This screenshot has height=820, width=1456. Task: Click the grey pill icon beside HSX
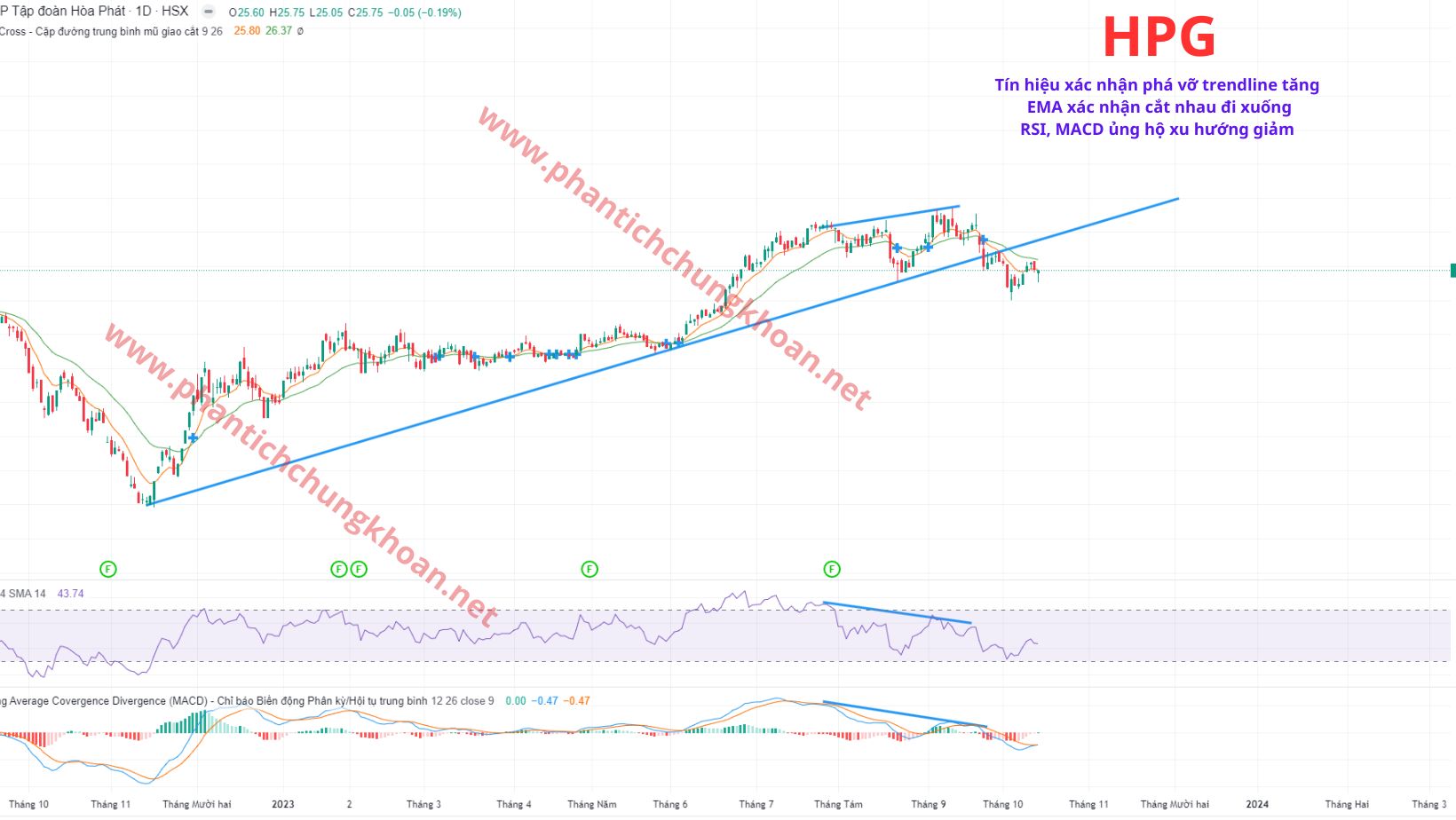point(209,12)
